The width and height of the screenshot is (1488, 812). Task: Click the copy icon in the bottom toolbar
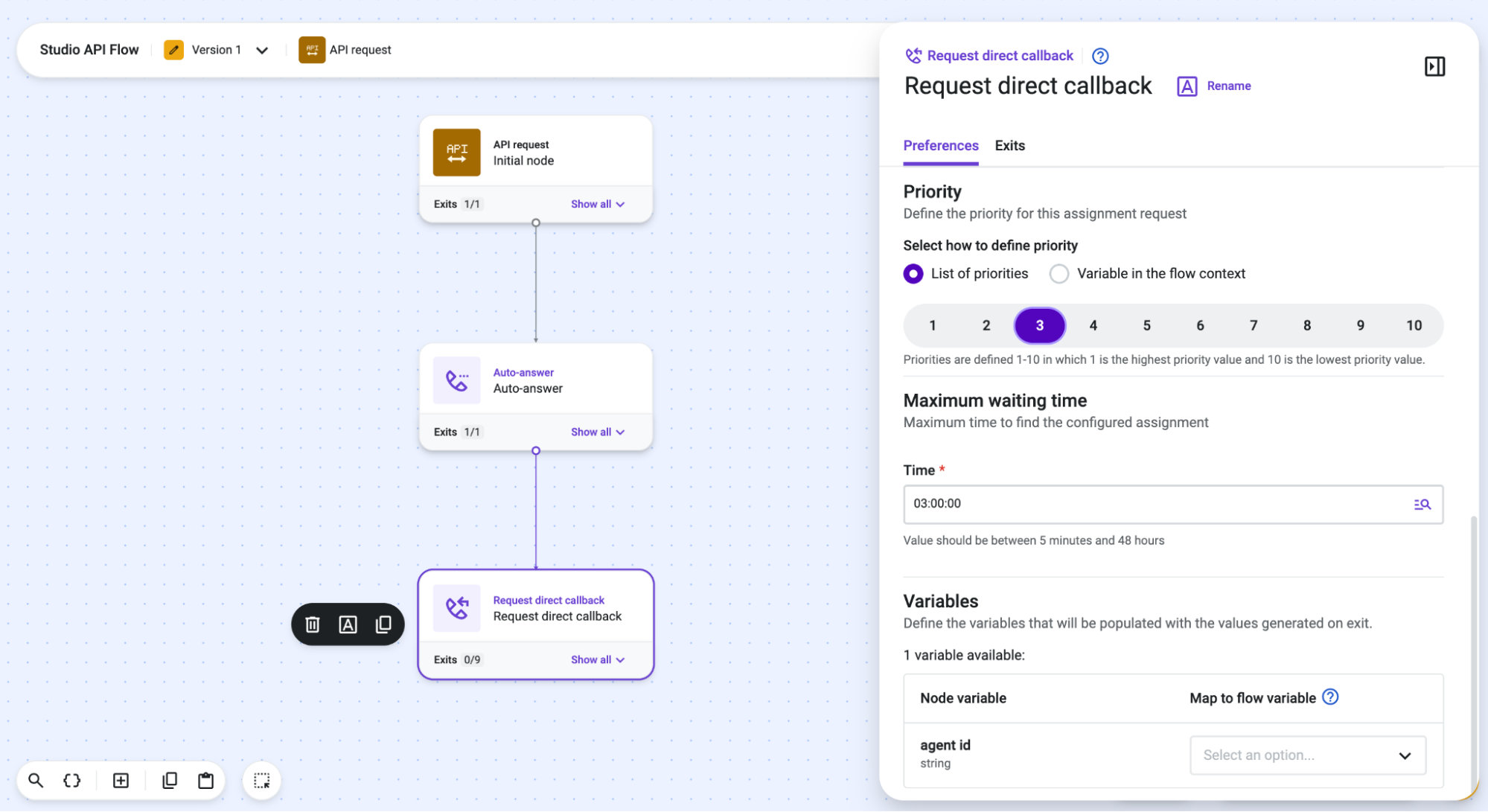(x=170, y=781)
